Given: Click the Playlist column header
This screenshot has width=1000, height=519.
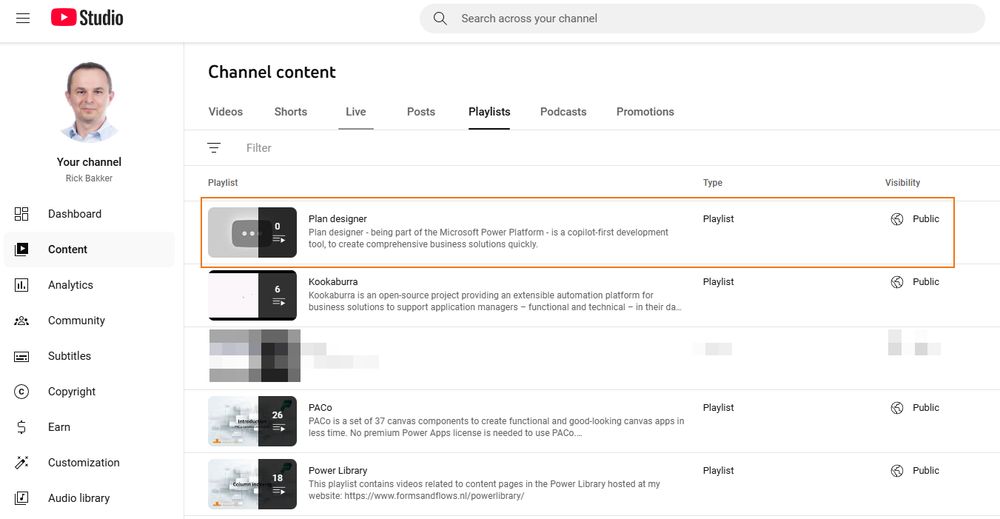Looking at the screenshot, I should click(x=223, y=182).
